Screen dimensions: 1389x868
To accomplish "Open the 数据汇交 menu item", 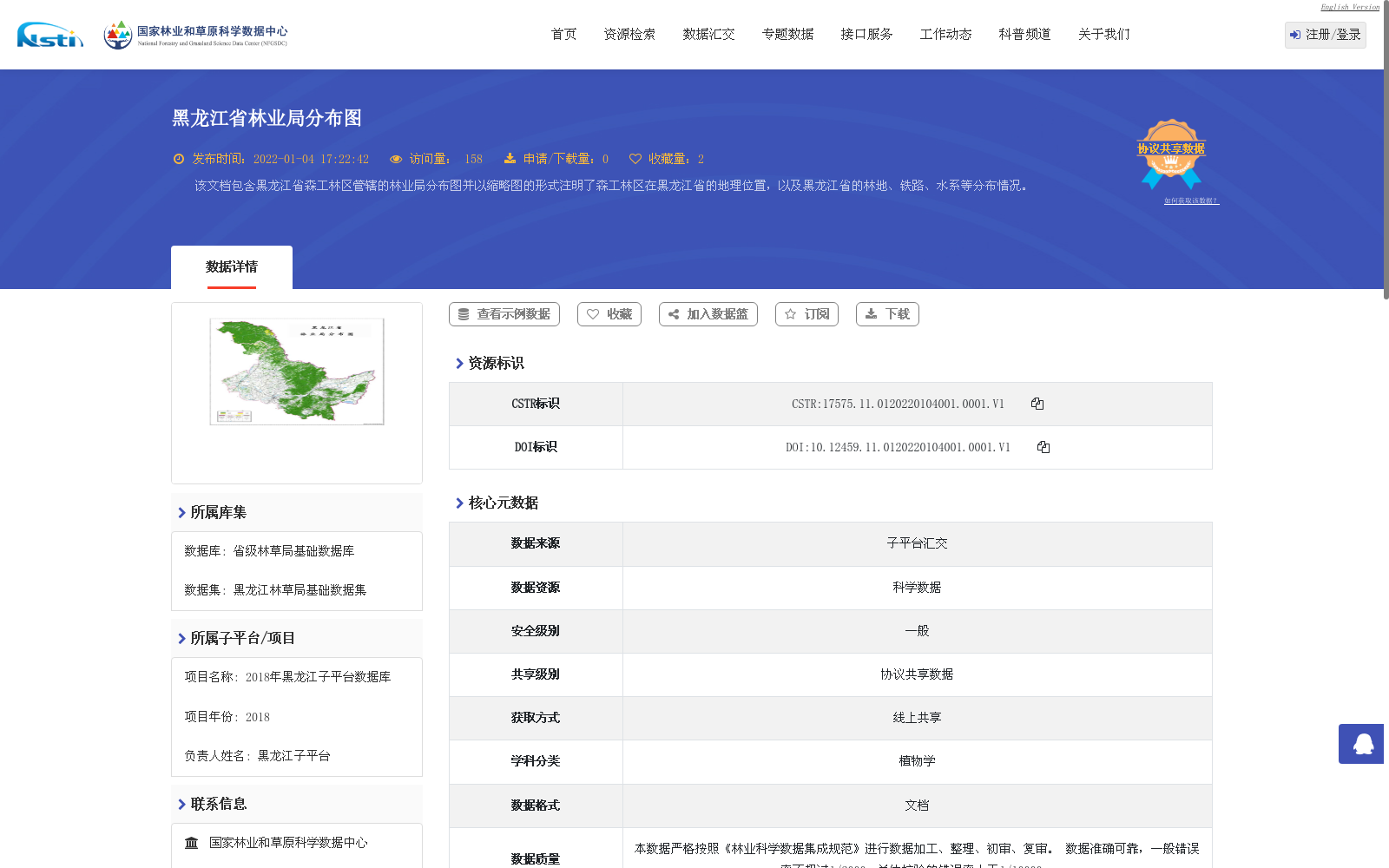I will click(x=708, y=35).
